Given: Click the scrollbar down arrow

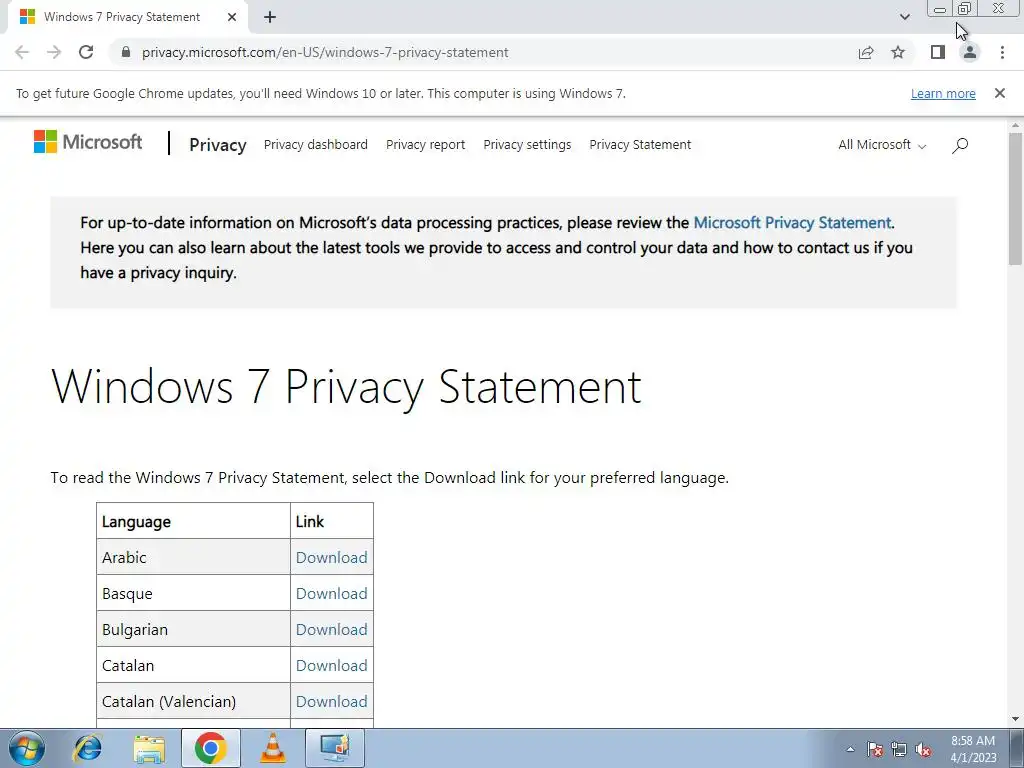Looking at the screenshot, I should tap(1015, 719).
